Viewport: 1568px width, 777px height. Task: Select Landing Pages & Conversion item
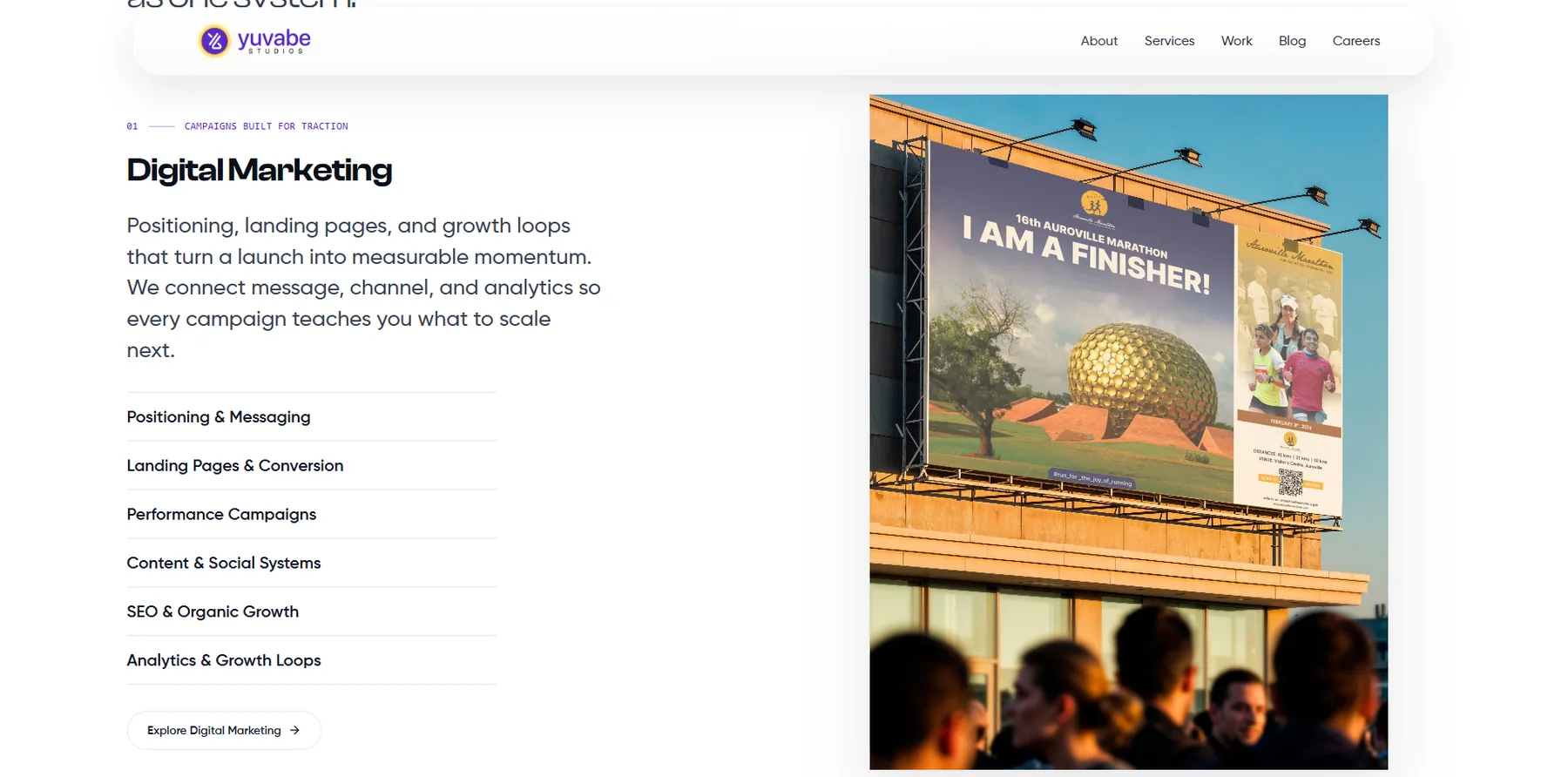(x=312, y=465)
